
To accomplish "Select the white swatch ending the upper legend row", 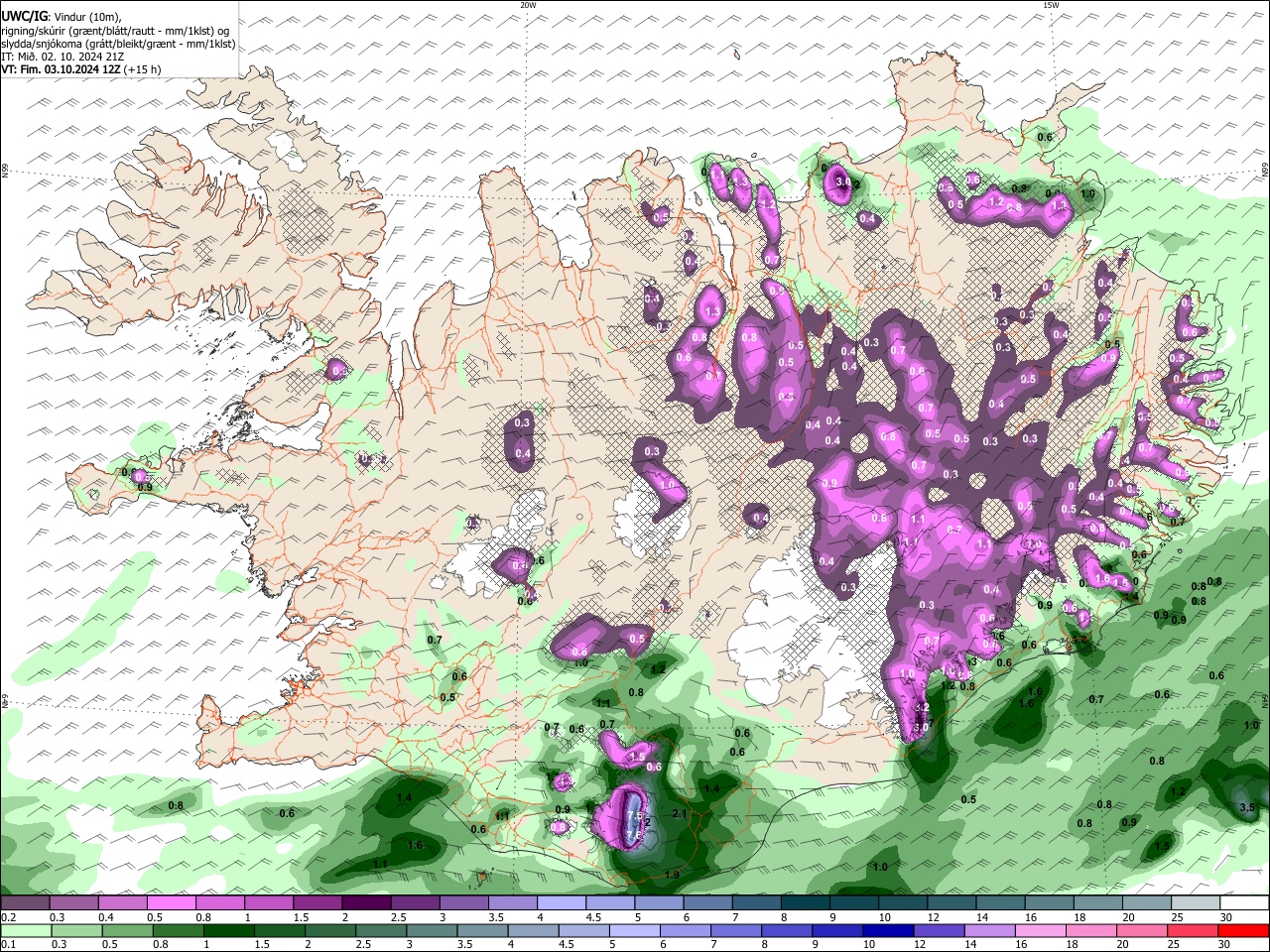I will pyautogui.click(x=1244, y=903).
